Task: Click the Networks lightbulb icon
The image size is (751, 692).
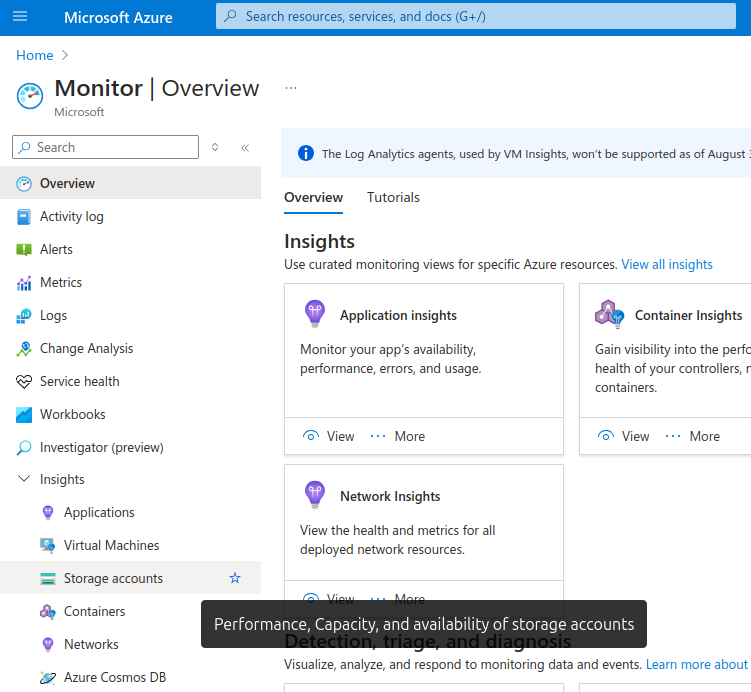Action: pos(48,645)
